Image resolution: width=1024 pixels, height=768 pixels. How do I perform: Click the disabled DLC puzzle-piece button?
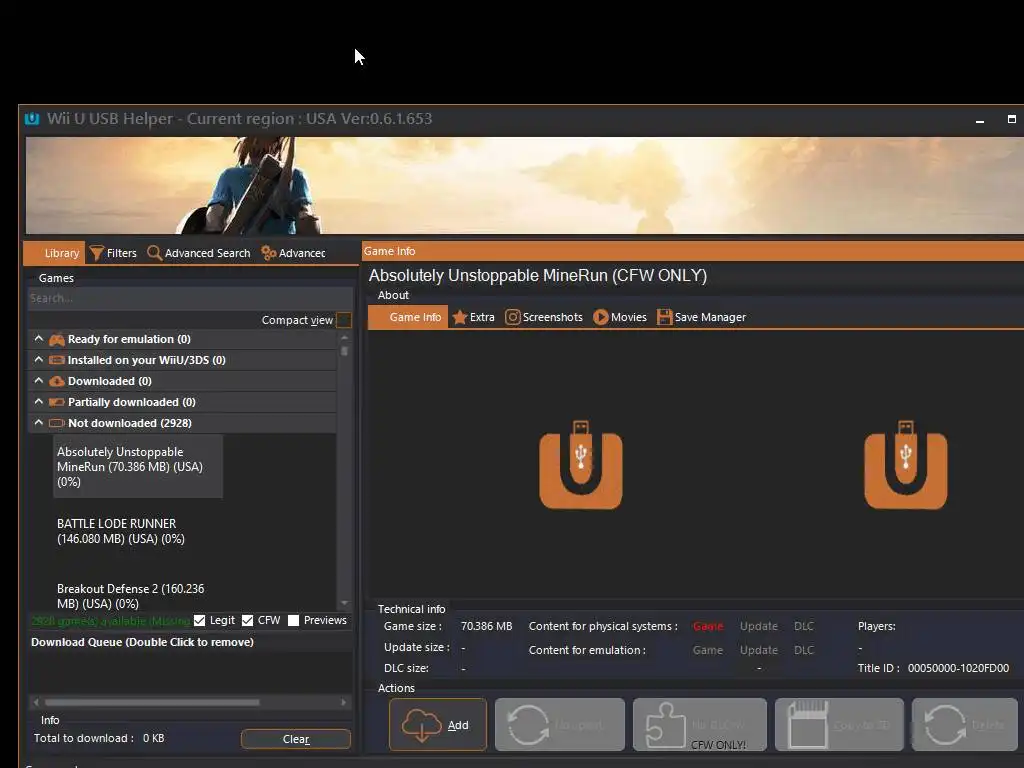[x=699, y=724]
